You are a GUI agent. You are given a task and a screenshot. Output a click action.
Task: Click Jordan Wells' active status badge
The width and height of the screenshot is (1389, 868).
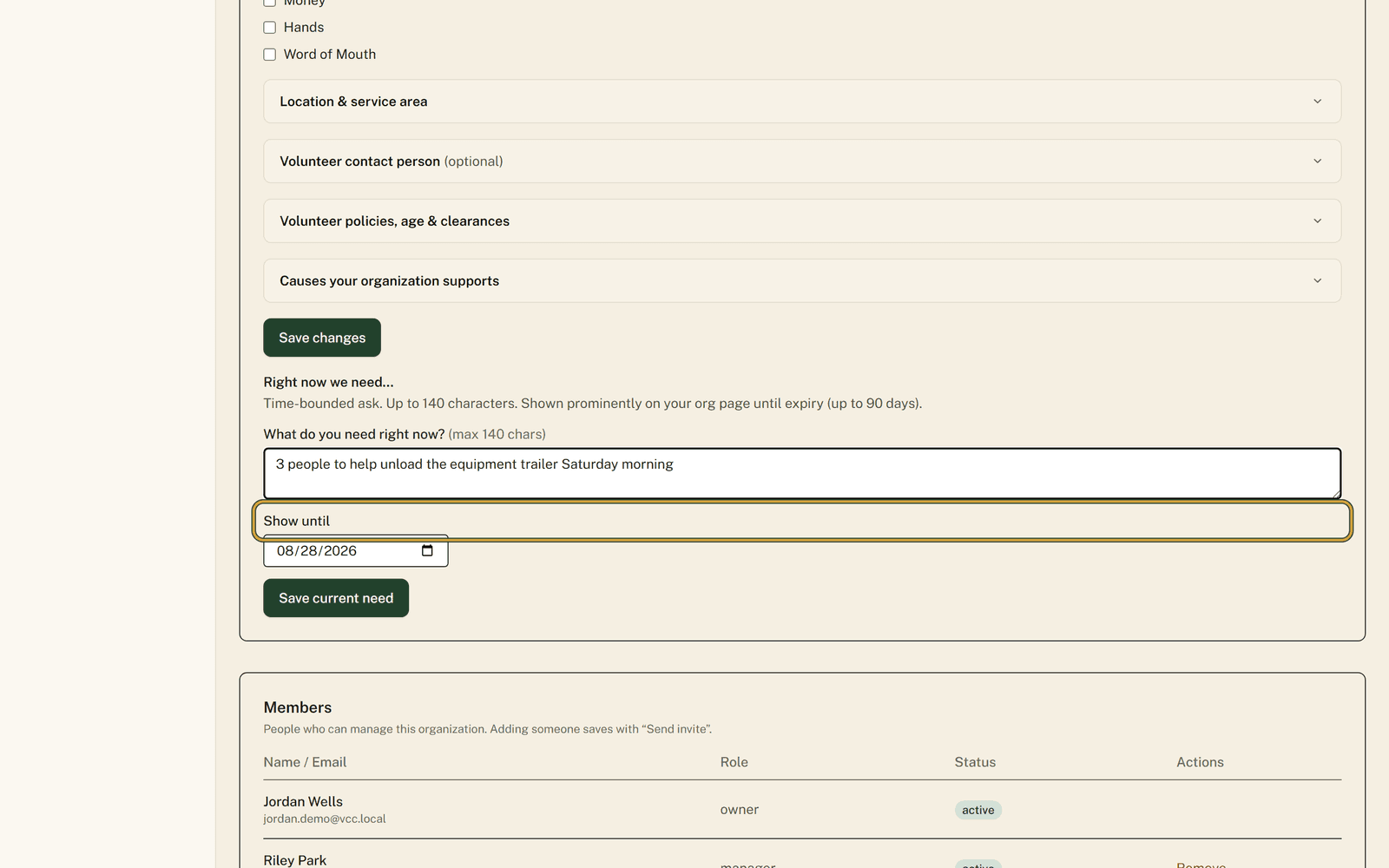pyautogui.click(x=978, y=811)
